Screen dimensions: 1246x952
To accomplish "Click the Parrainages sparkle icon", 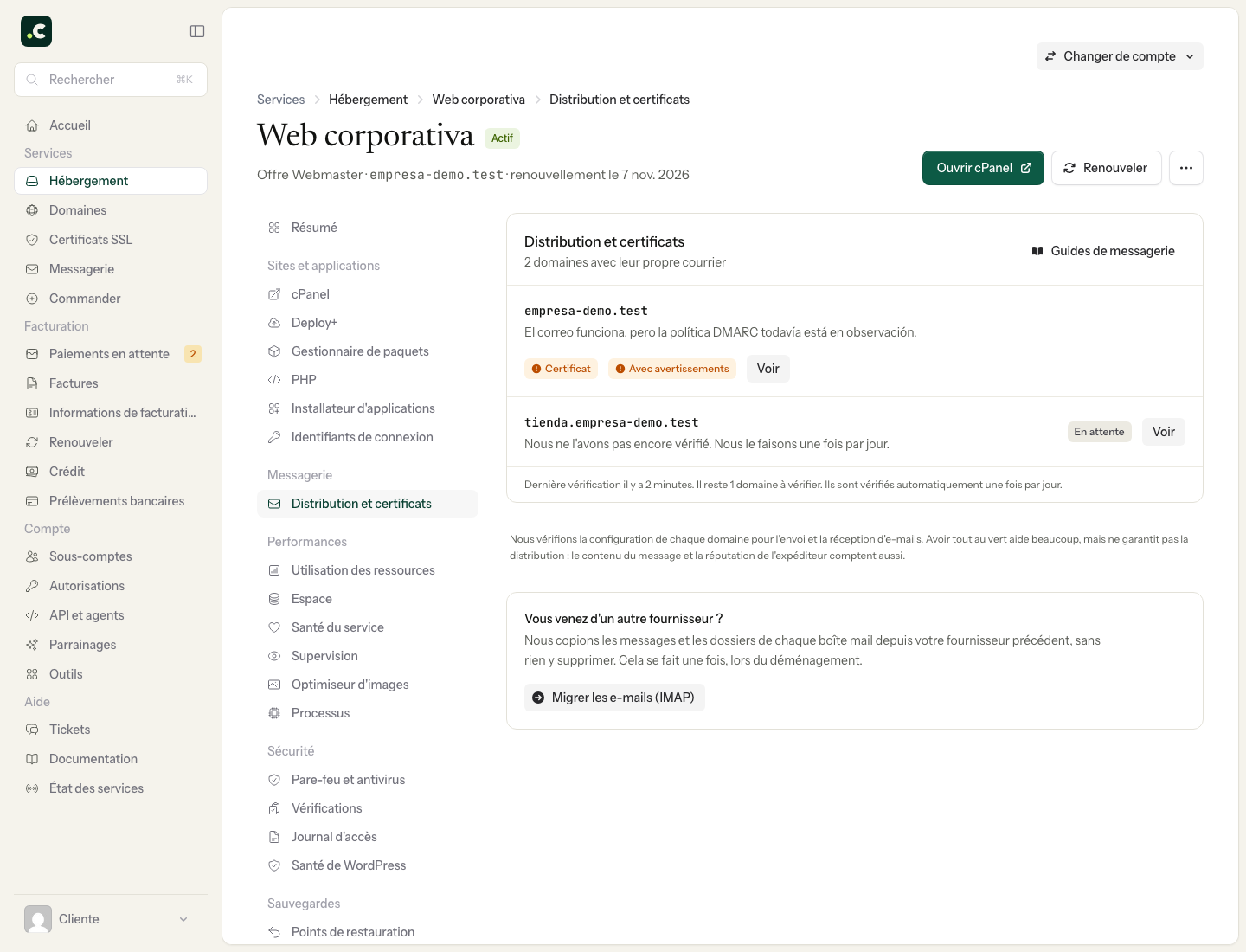I will click(32, 645).
